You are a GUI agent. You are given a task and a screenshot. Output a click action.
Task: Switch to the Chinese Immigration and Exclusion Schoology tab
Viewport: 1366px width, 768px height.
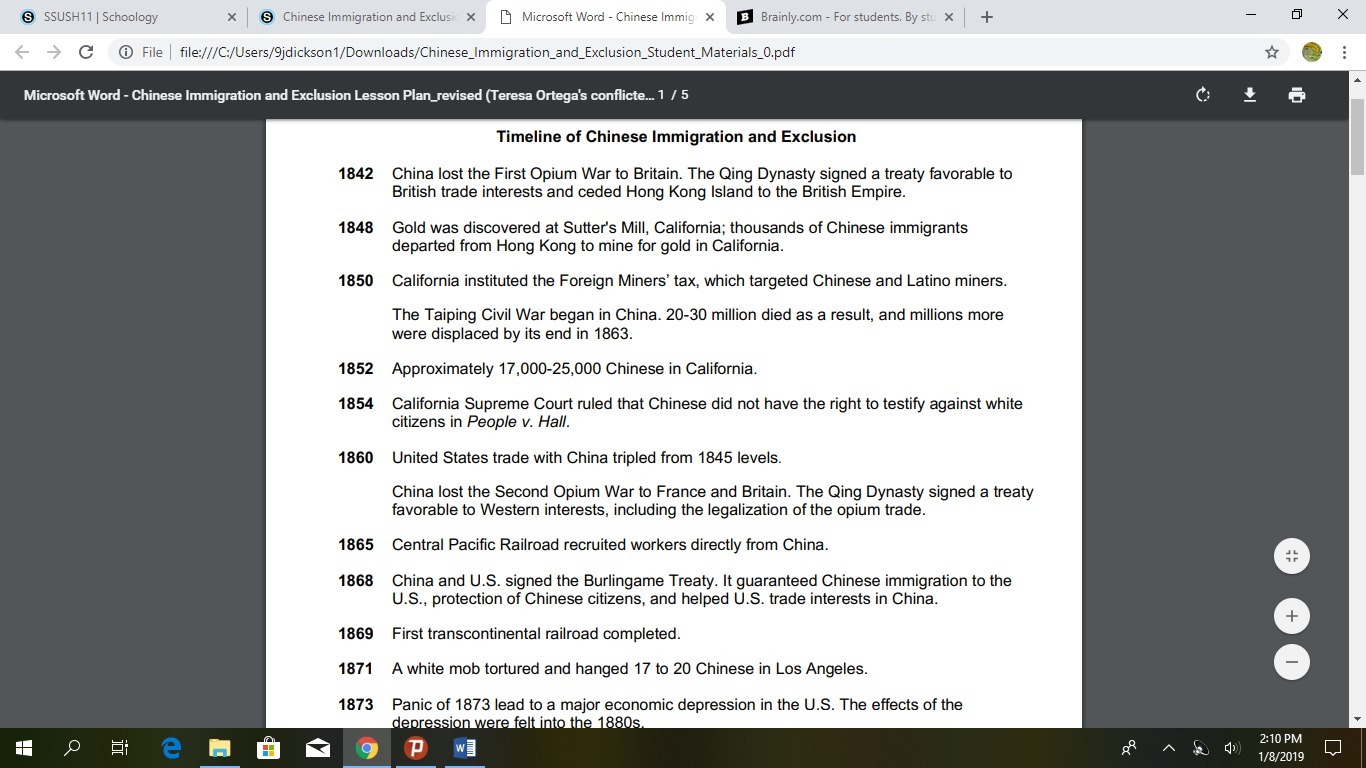pos(366,17)
